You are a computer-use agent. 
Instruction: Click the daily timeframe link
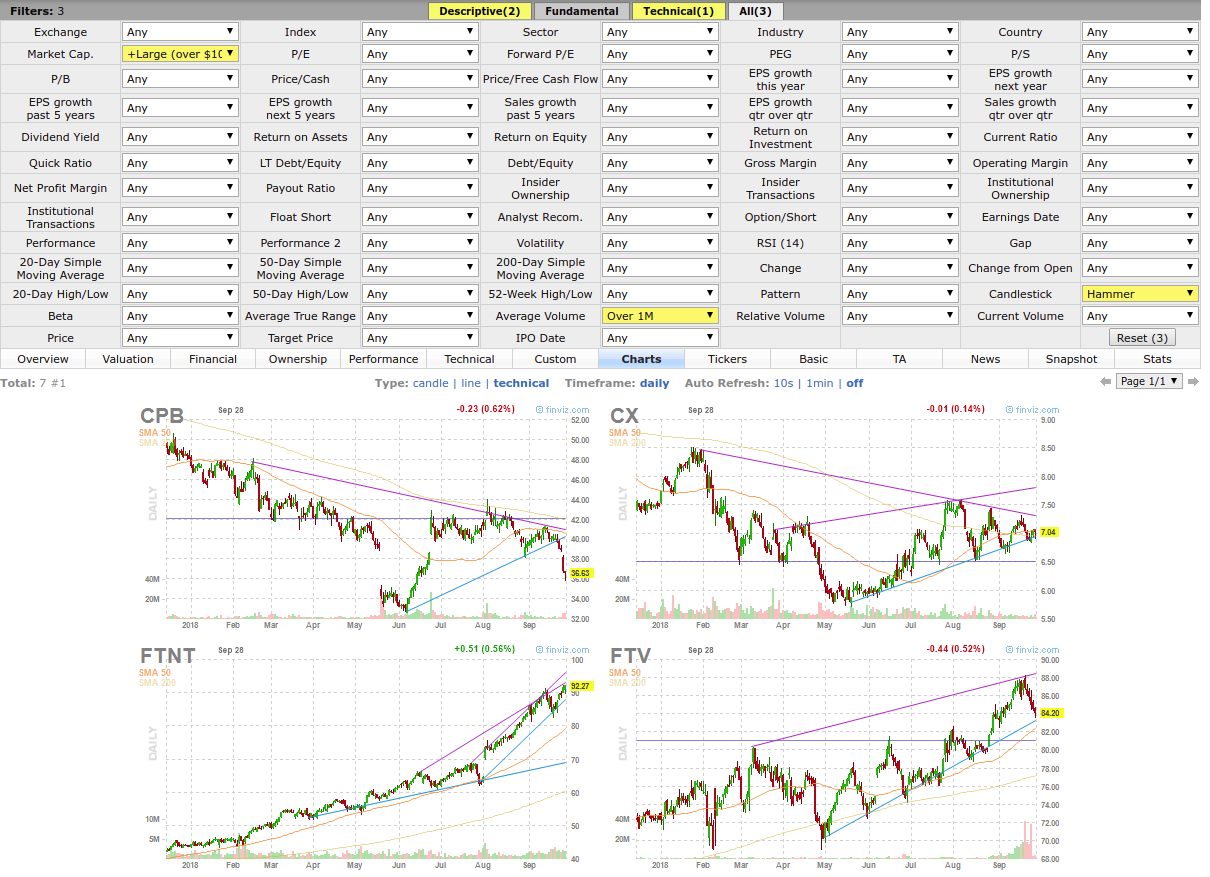pyautogui.click(x=654, y=383)
